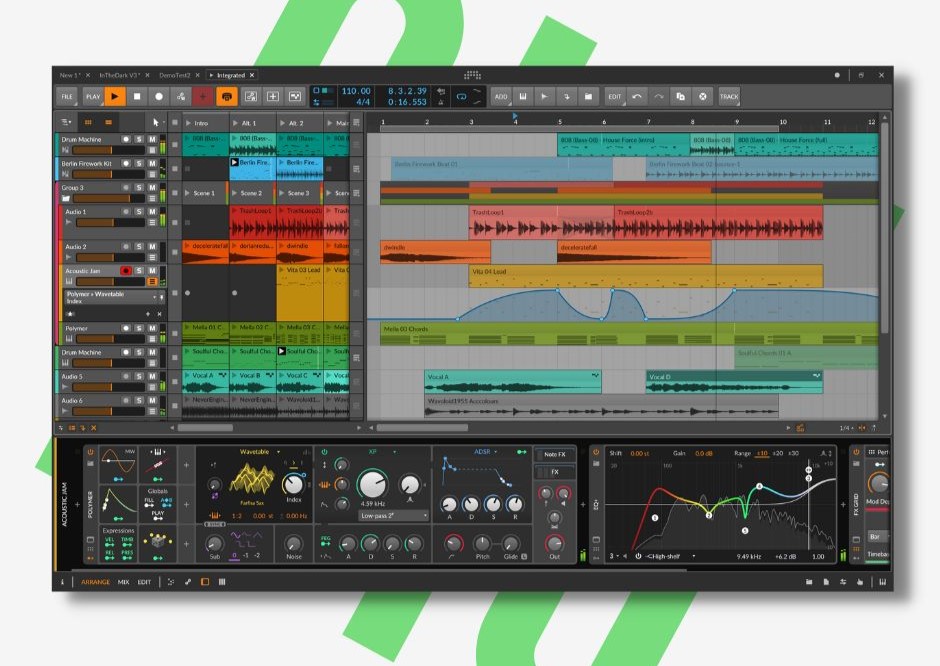Toggle the loop button in the transport

point(462,97)
